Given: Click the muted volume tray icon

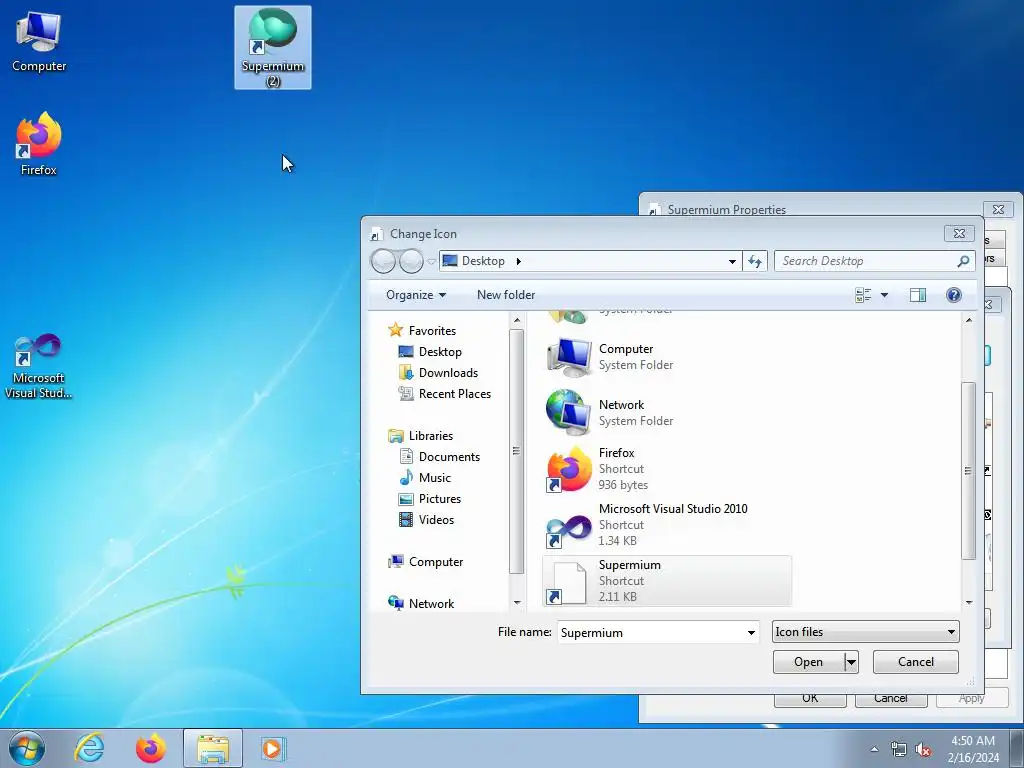Looking at the screenshot, I should click(x=923, y=750).
